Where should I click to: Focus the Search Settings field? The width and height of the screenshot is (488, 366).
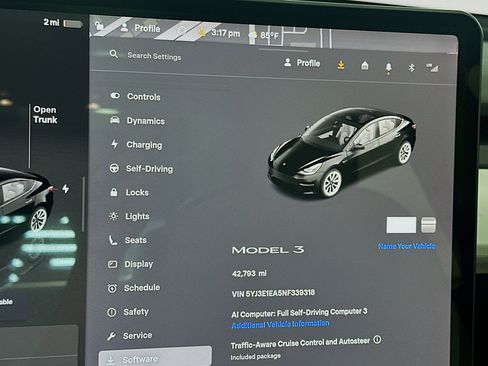point(154,56)
